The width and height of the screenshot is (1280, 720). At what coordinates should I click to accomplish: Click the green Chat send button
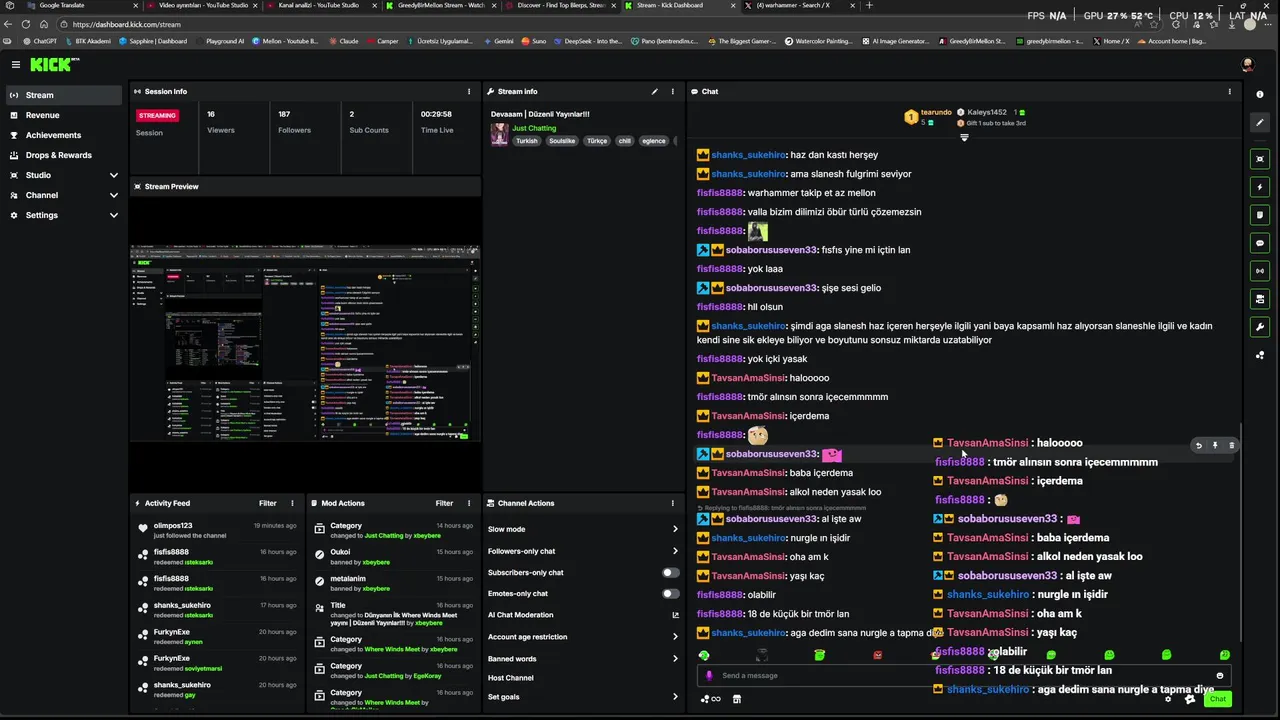coord(1217,699)
